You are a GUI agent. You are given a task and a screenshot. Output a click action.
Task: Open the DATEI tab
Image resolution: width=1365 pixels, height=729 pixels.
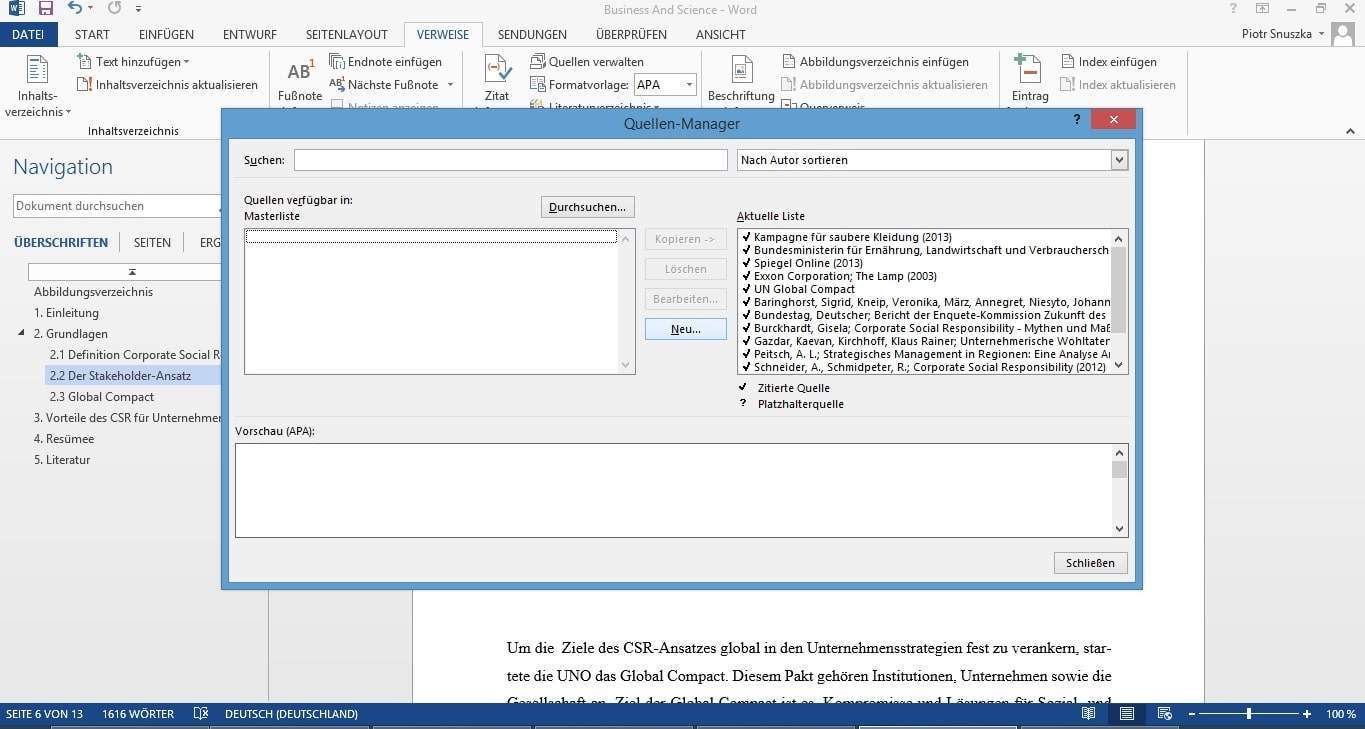pos(28,34)
